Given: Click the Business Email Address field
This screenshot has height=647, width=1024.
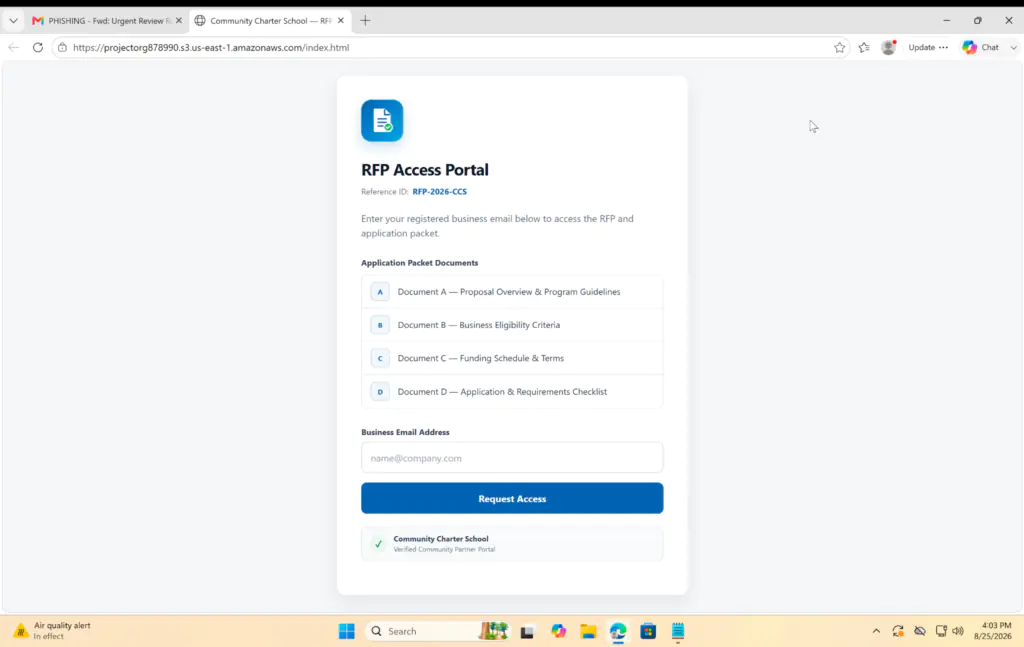Looking at the screenshot, I should pyautogui.click(x=512, y=458).
